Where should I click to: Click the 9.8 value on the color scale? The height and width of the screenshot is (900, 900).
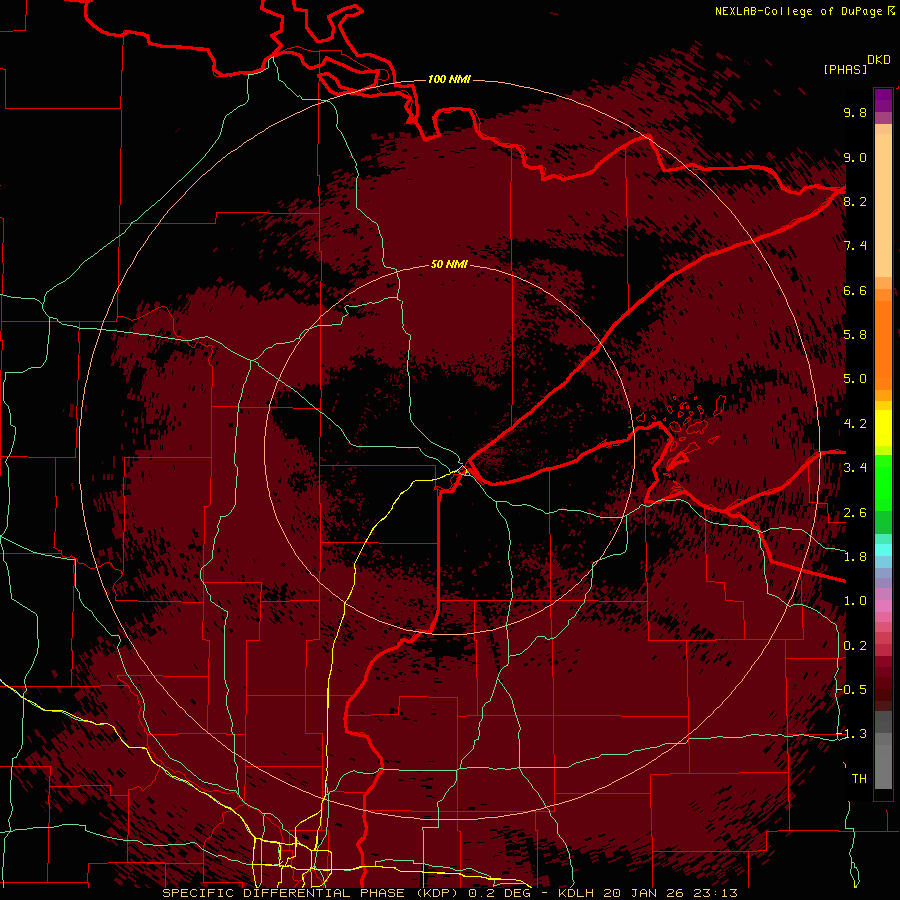point(855,112)
